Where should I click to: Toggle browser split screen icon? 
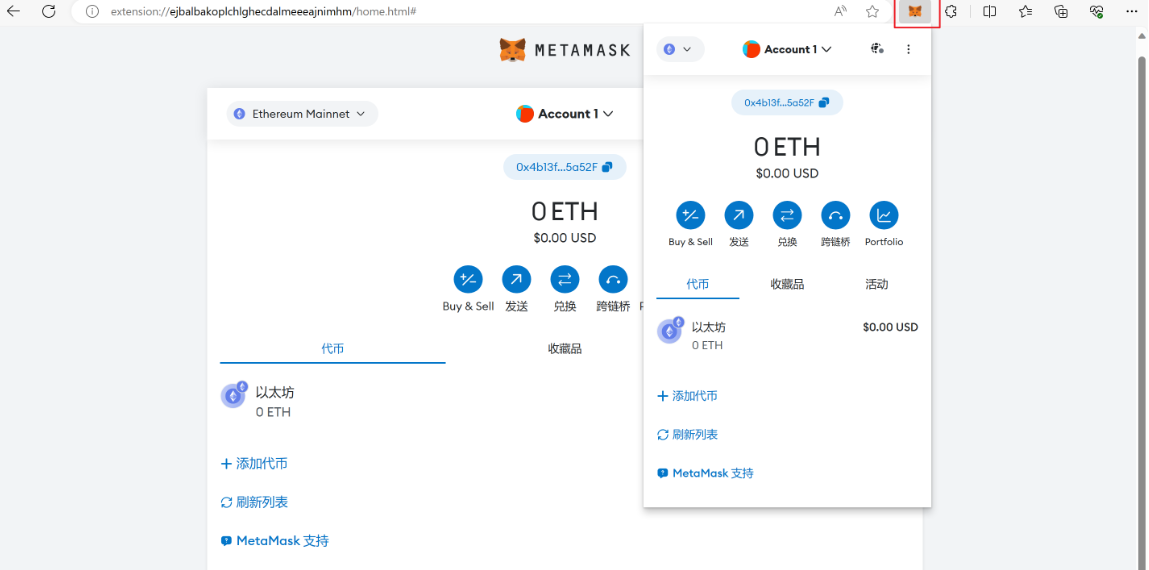coord(989,12)
